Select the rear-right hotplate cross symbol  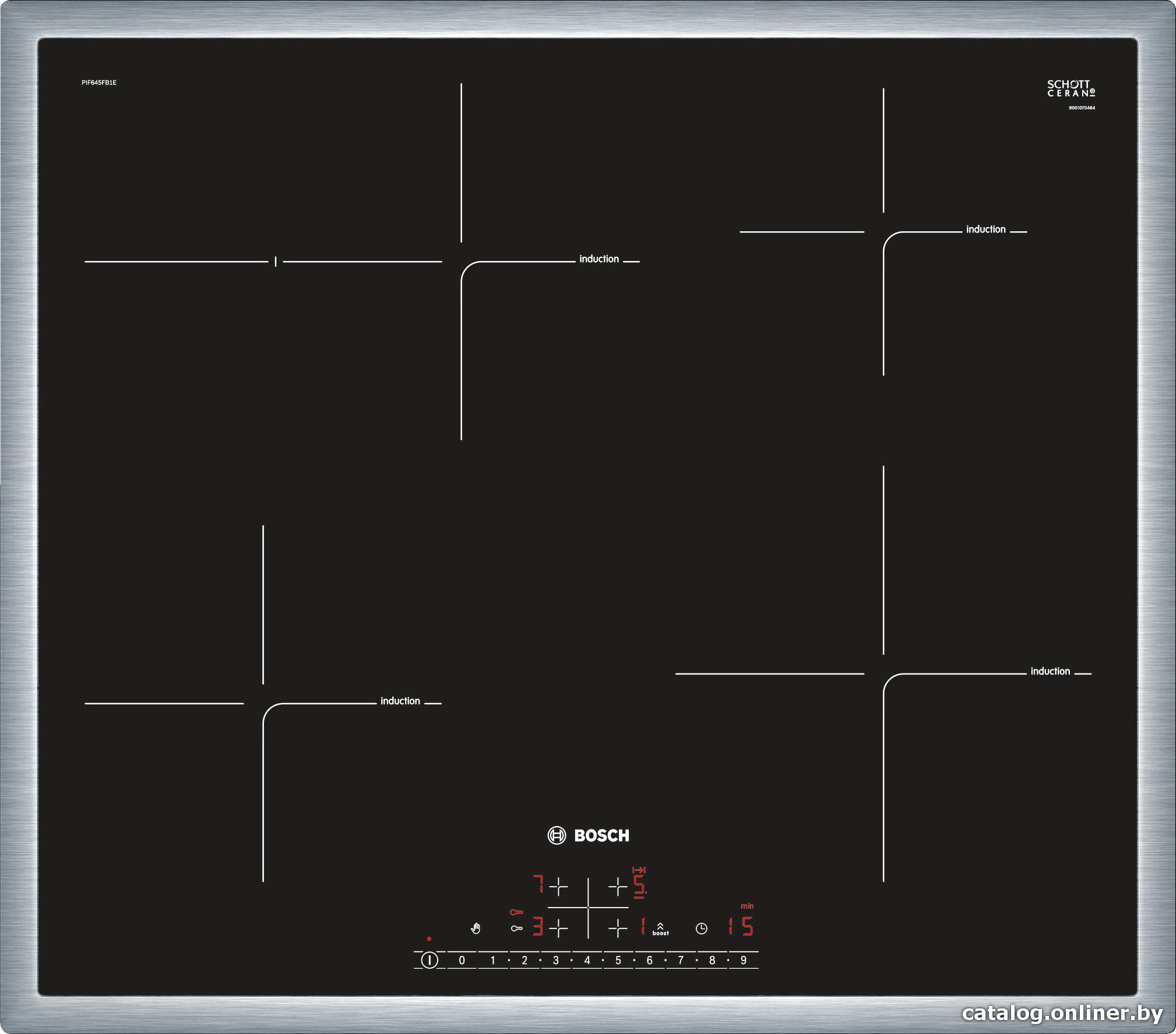tap(618, 887)
